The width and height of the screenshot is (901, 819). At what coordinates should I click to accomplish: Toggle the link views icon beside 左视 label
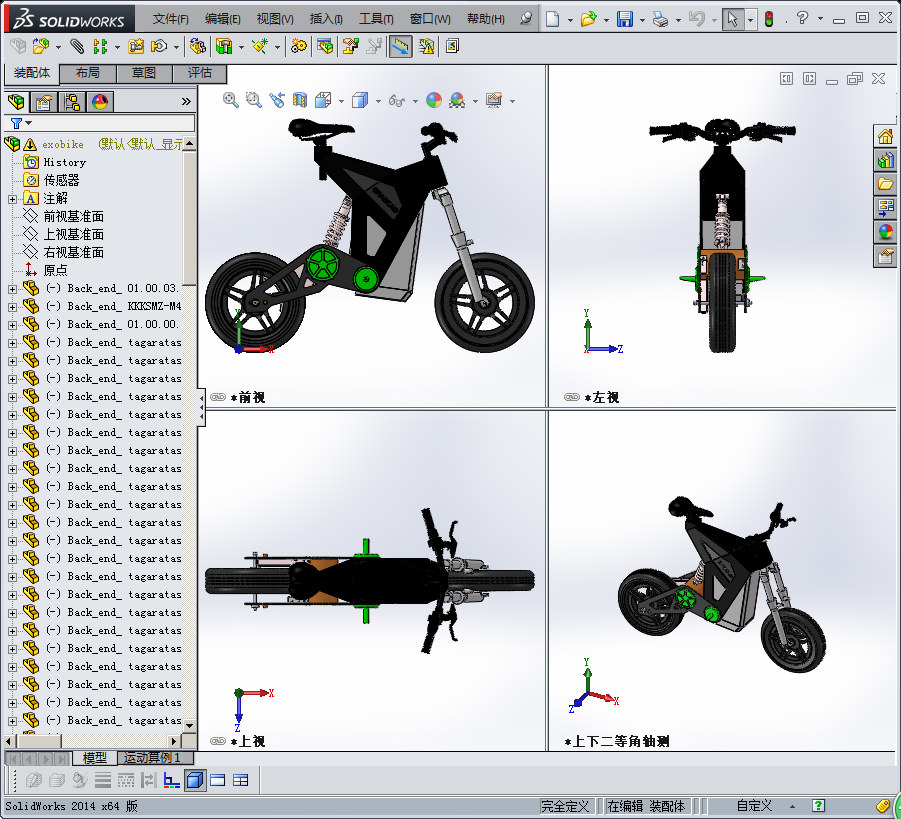pos(572,397)
